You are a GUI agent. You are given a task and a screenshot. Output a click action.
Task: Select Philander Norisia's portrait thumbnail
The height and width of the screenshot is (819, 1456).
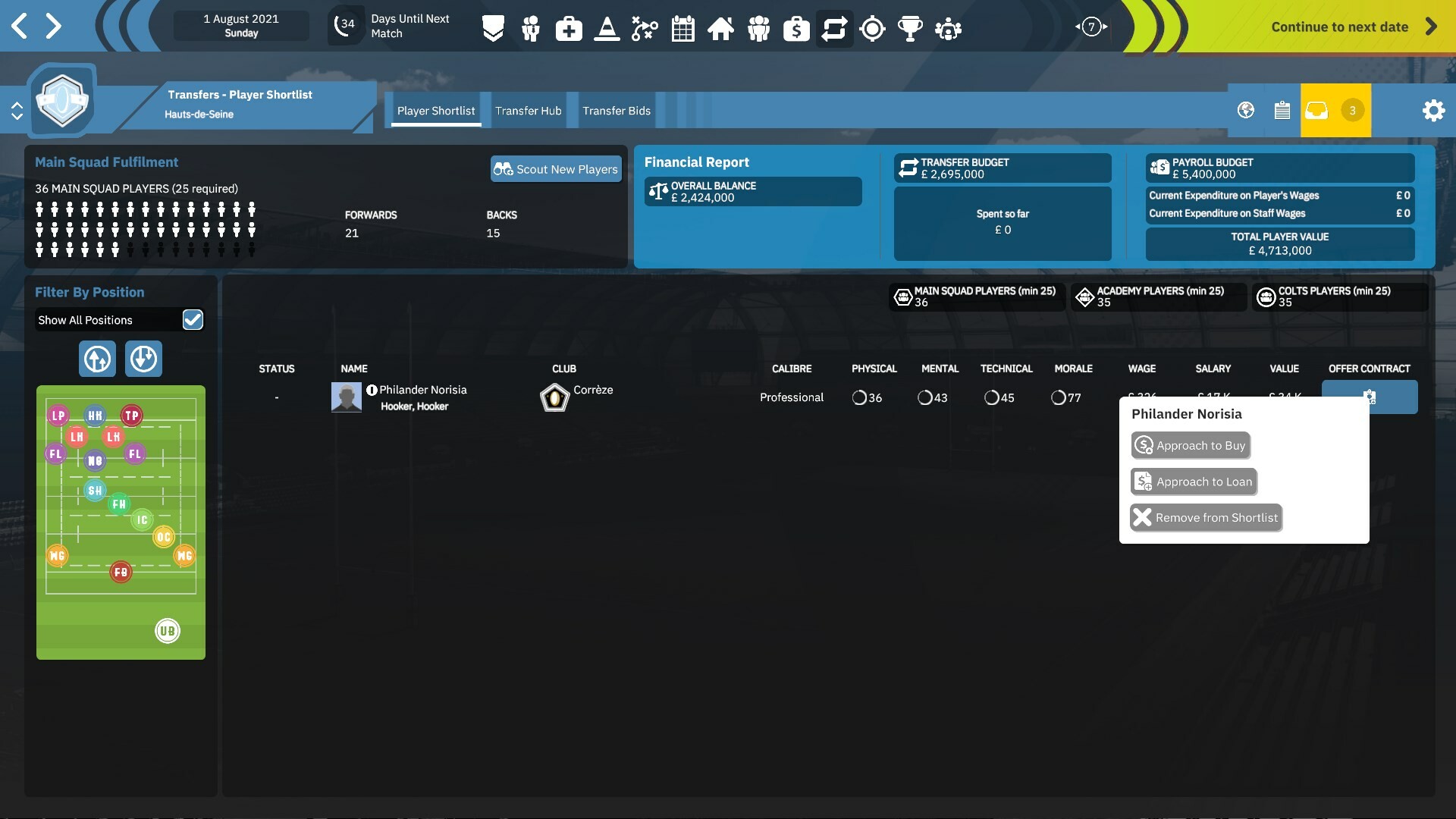[x=346, y=397]
